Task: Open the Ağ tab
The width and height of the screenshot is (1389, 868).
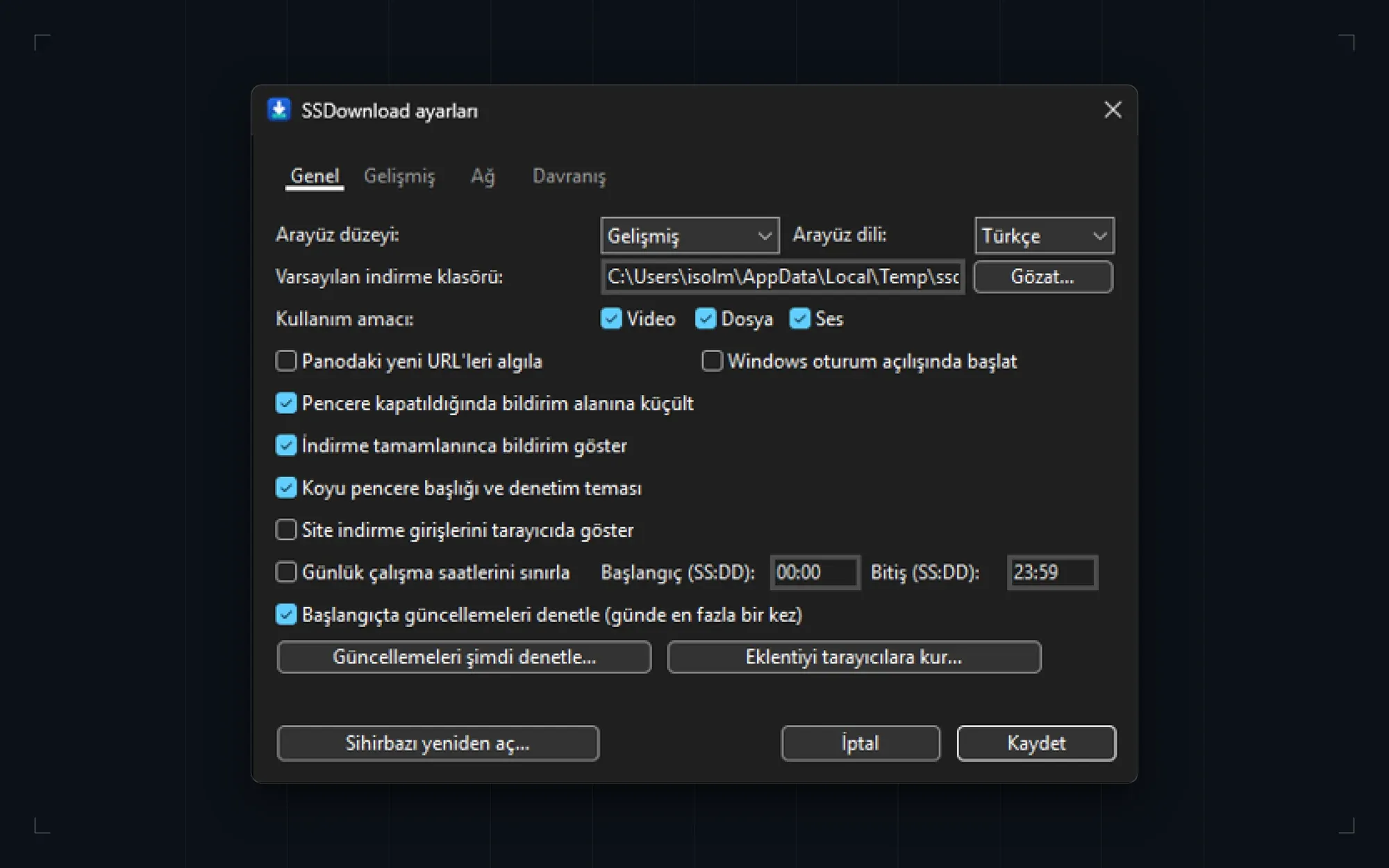Action: (483, 176)
